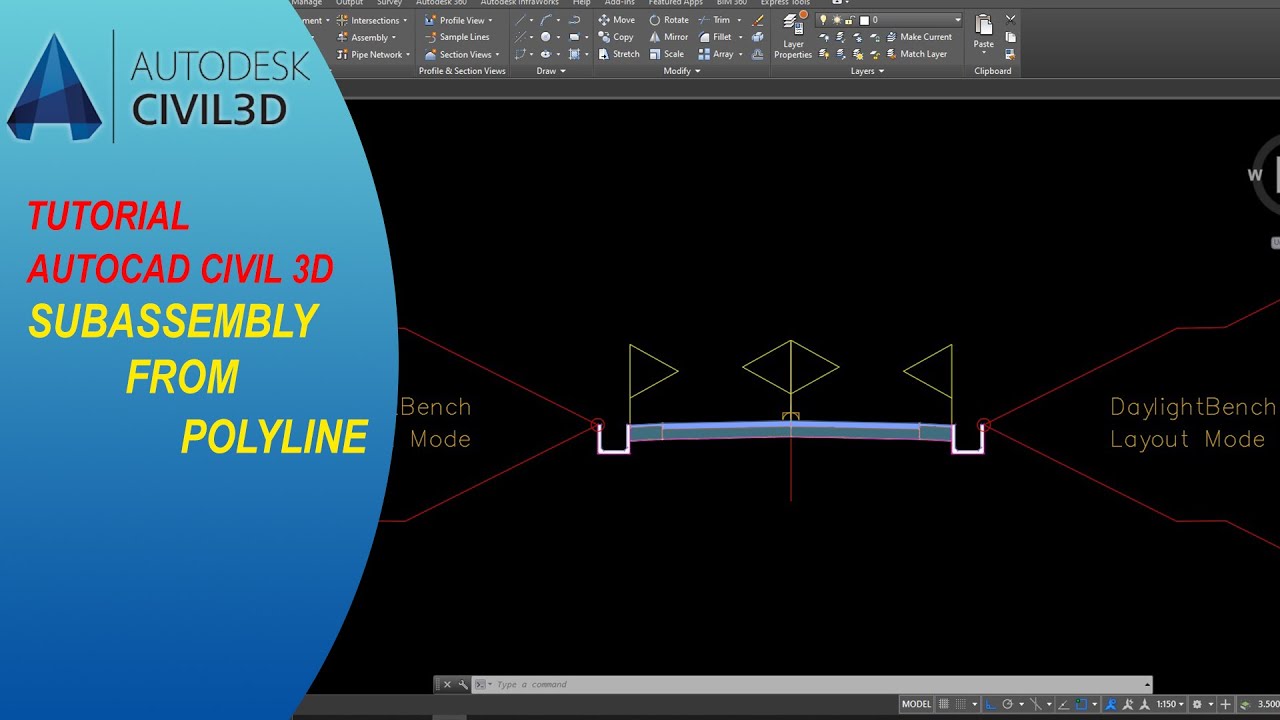This screenshot has width=1280, height=720.
Task: Select the Stretch tool
Action: coord(618,54)
